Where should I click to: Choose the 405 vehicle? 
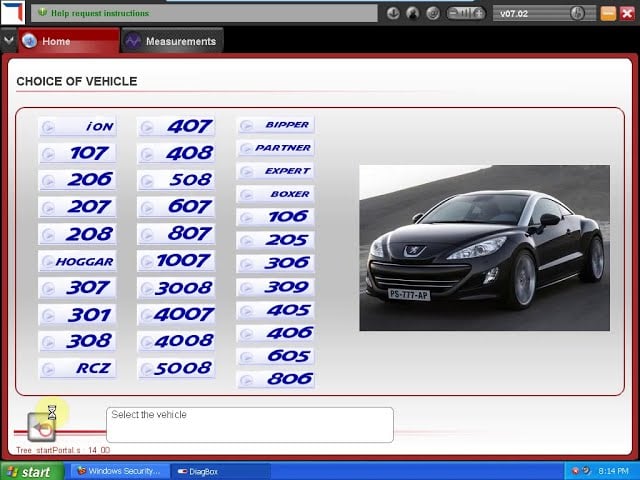click(x=276, y=310)
